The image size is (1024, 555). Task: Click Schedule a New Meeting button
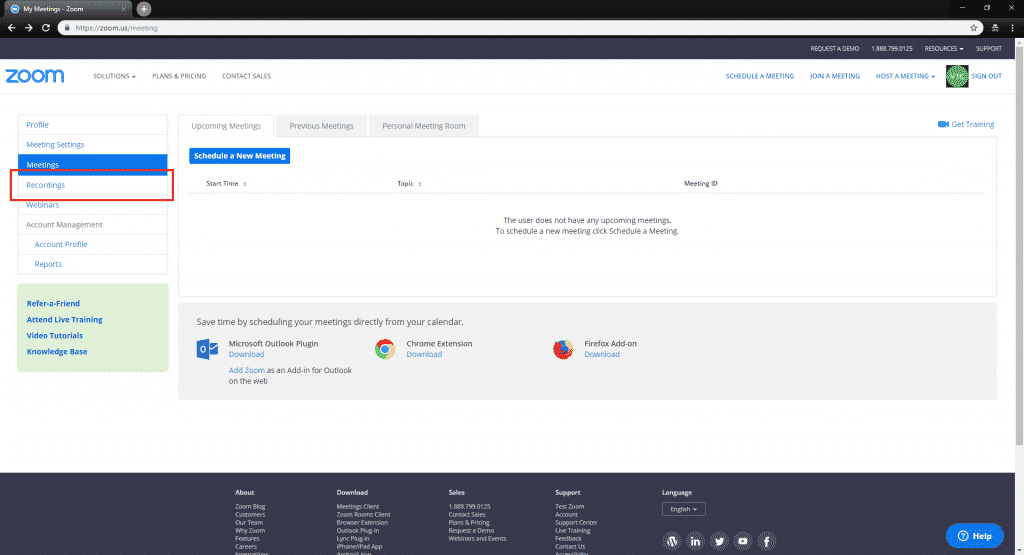point(240,156)
